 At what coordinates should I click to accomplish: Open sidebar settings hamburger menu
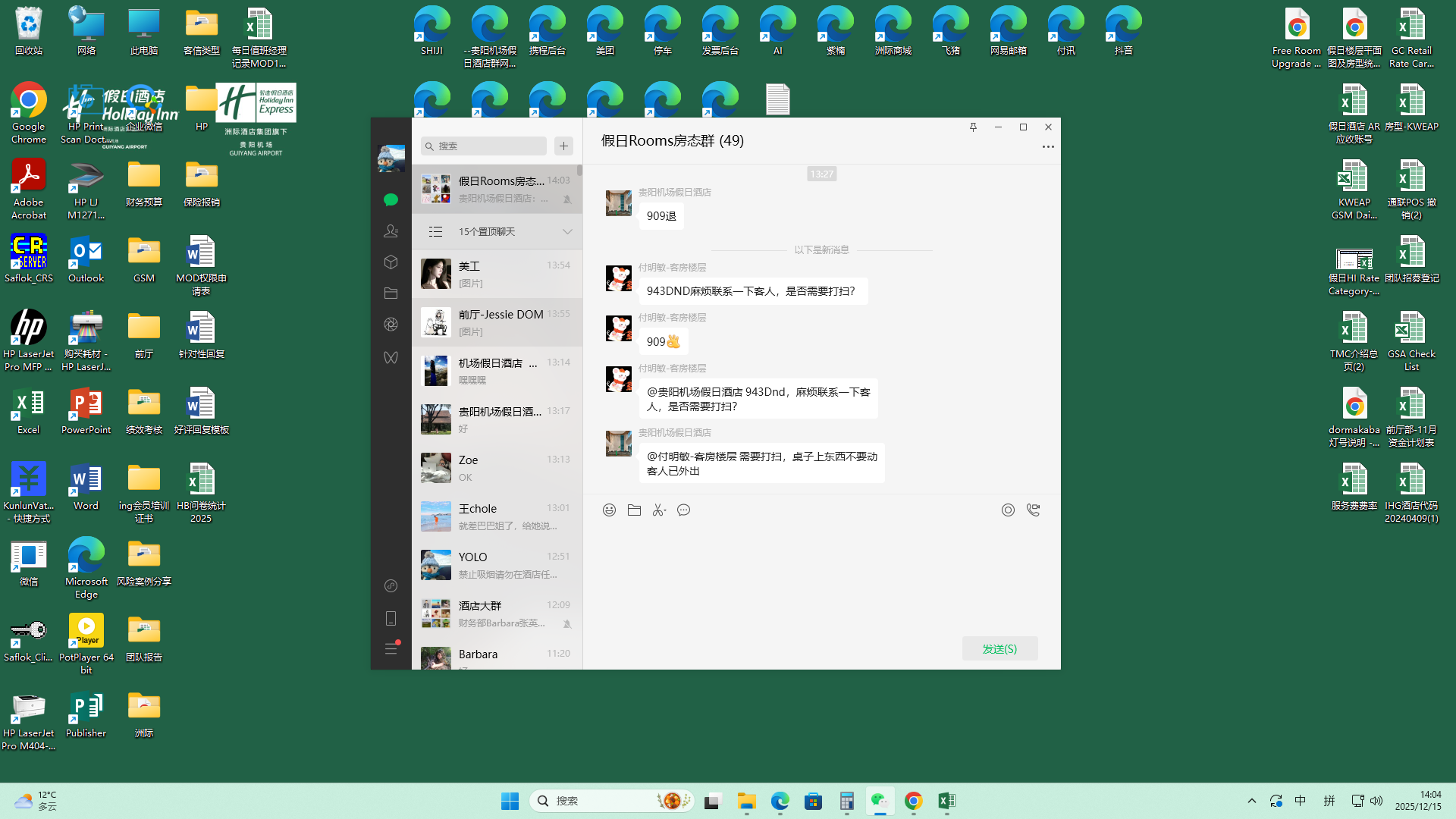[x=391, y=649]
